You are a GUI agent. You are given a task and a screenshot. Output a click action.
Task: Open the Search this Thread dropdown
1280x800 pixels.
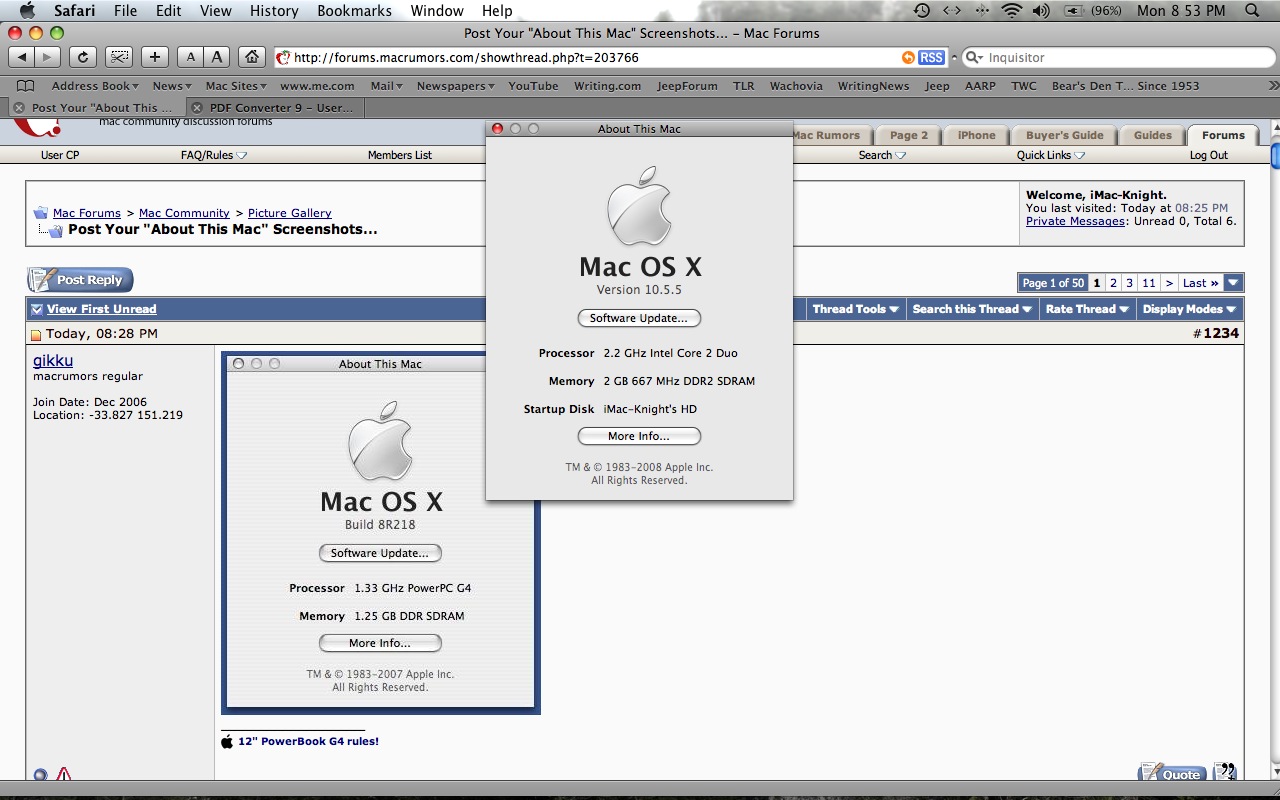click(971, 309)
